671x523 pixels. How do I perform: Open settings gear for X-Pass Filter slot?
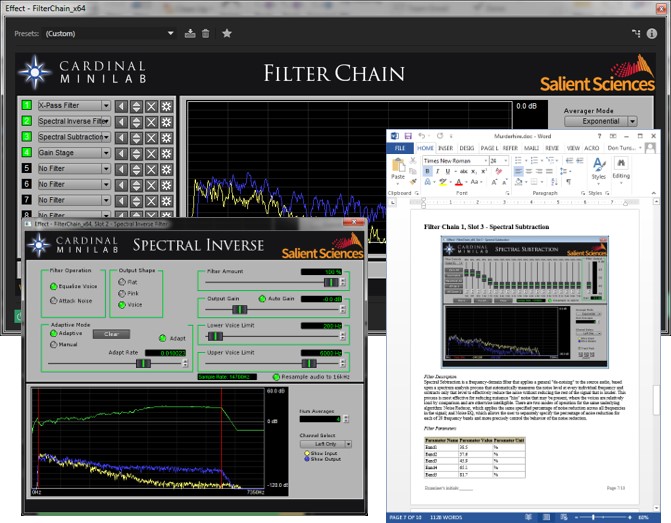(166, 106)
